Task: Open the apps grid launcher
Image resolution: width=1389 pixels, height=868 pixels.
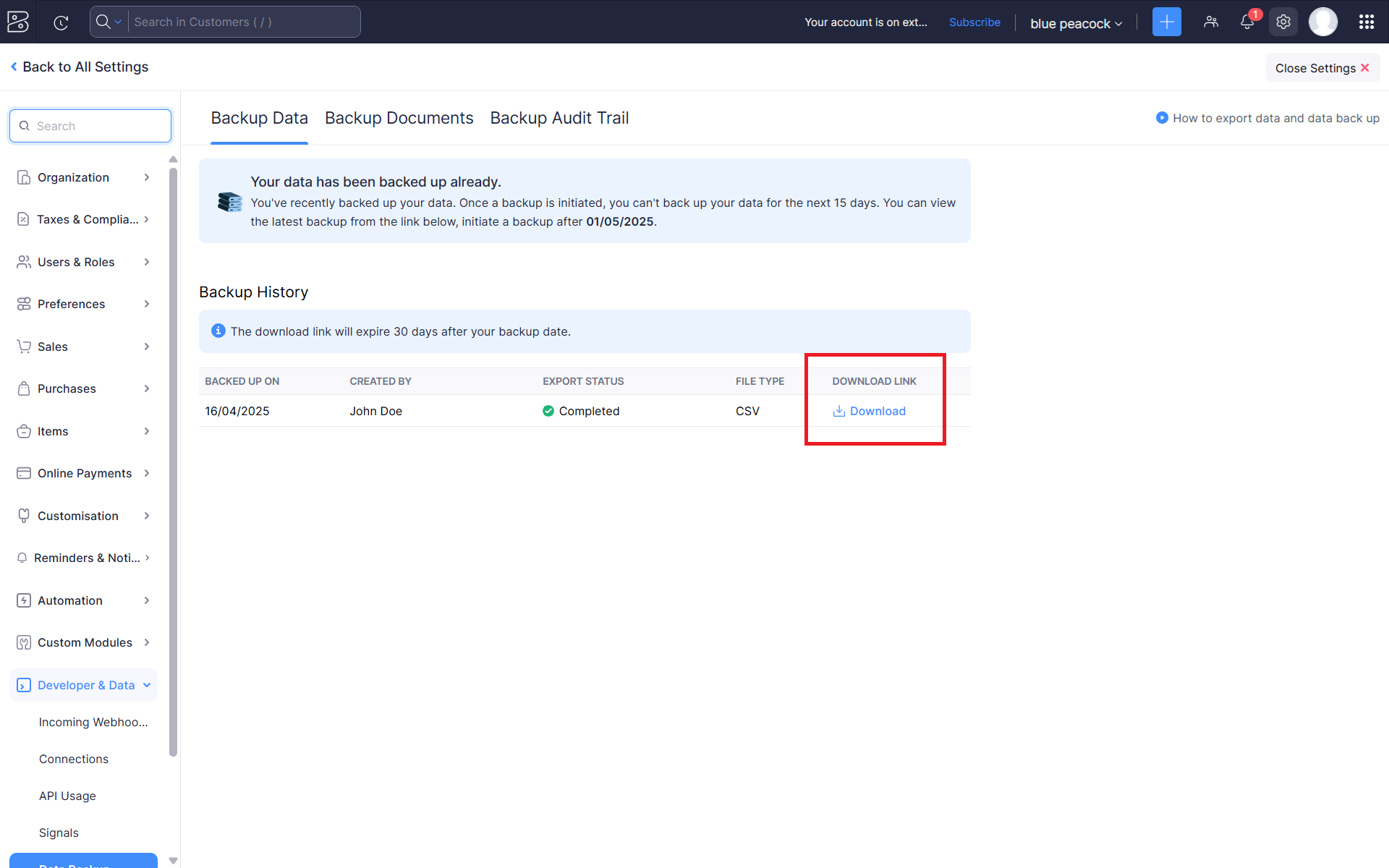Action: pos(1367,22)
